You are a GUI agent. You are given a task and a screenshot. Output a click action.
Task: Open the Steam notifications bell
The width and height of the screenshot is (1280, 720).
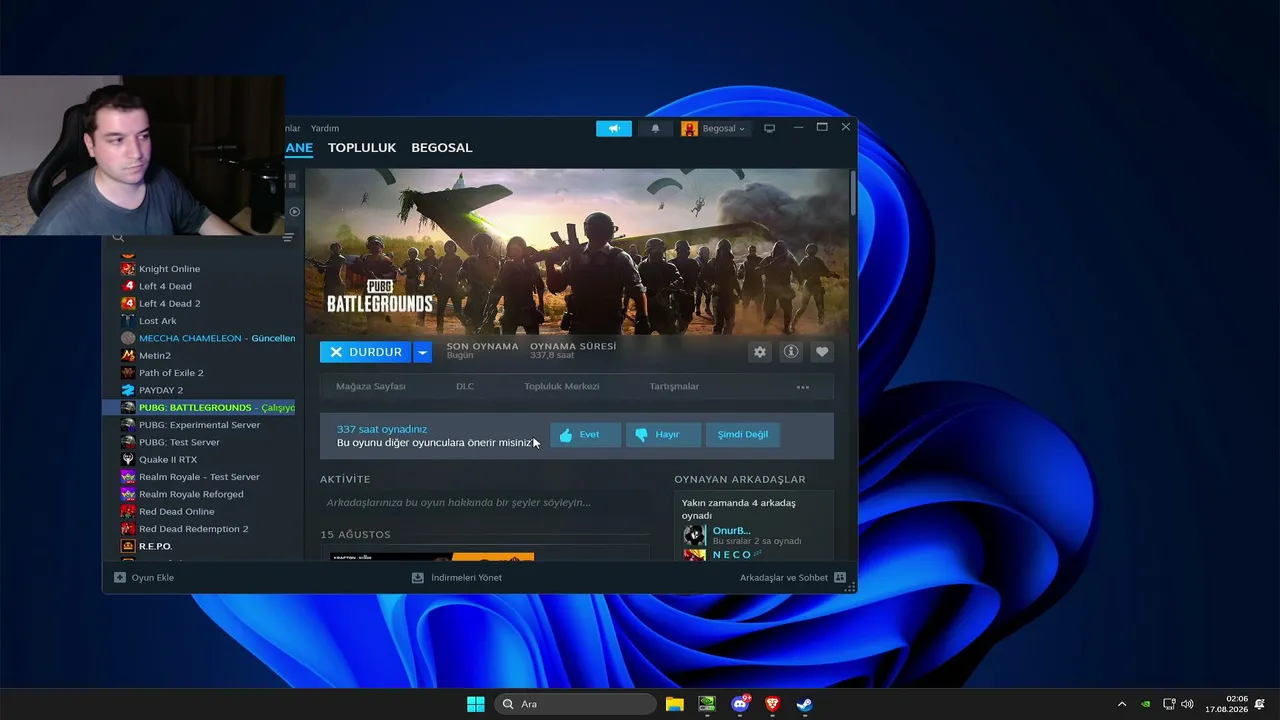(x=656, y=129)
